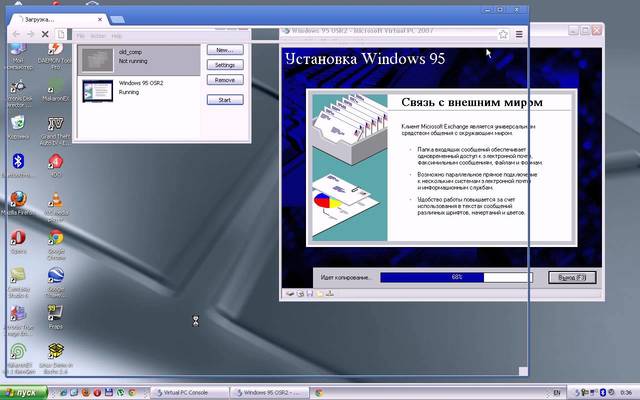This screenshot has width=640, height=400.
Task: Open Chrome's three-line main menu
Action: tap(519, 35)
